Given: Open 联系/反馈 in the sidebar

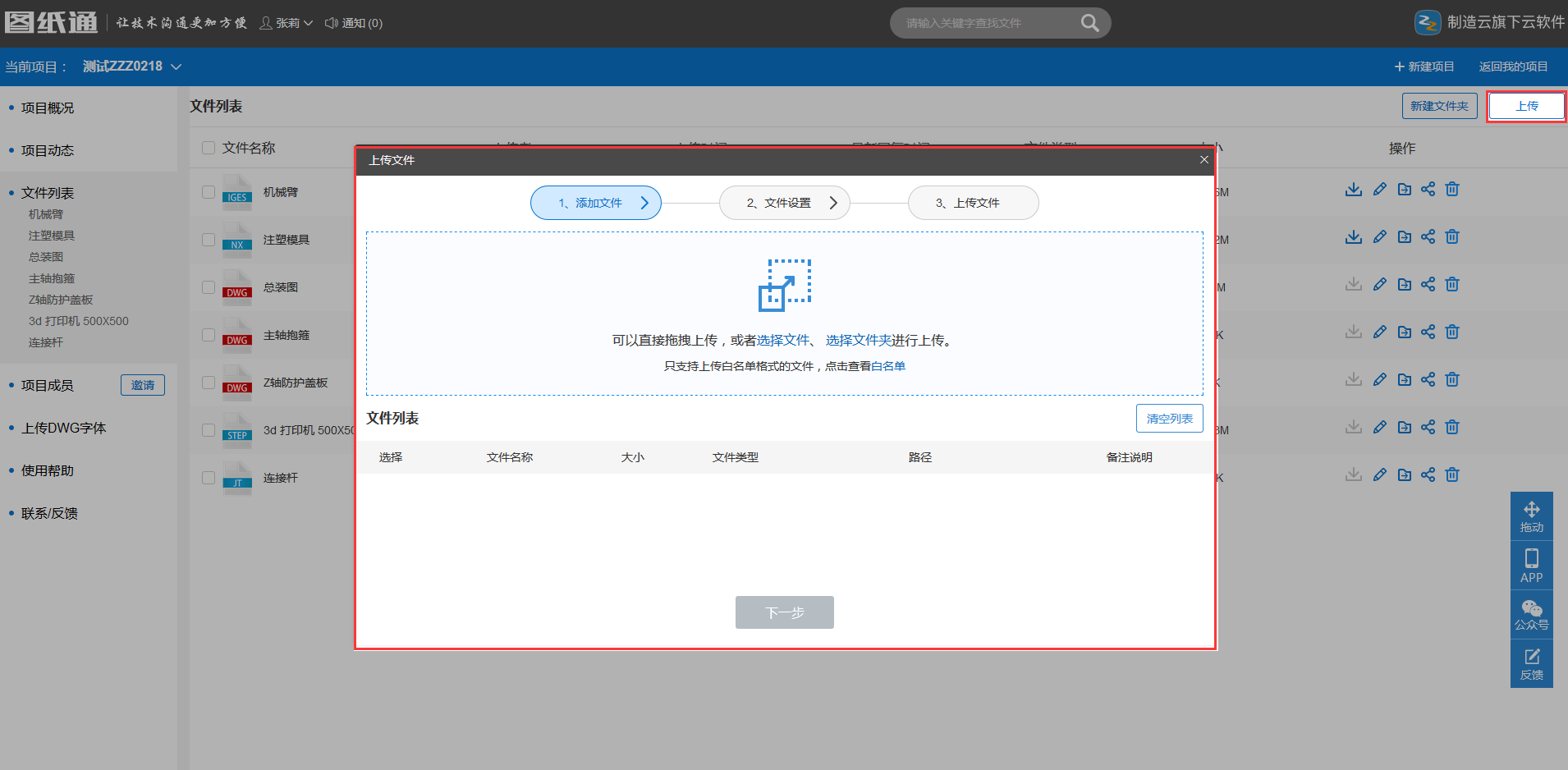Looking at the screenshot, I should [49, 514].
